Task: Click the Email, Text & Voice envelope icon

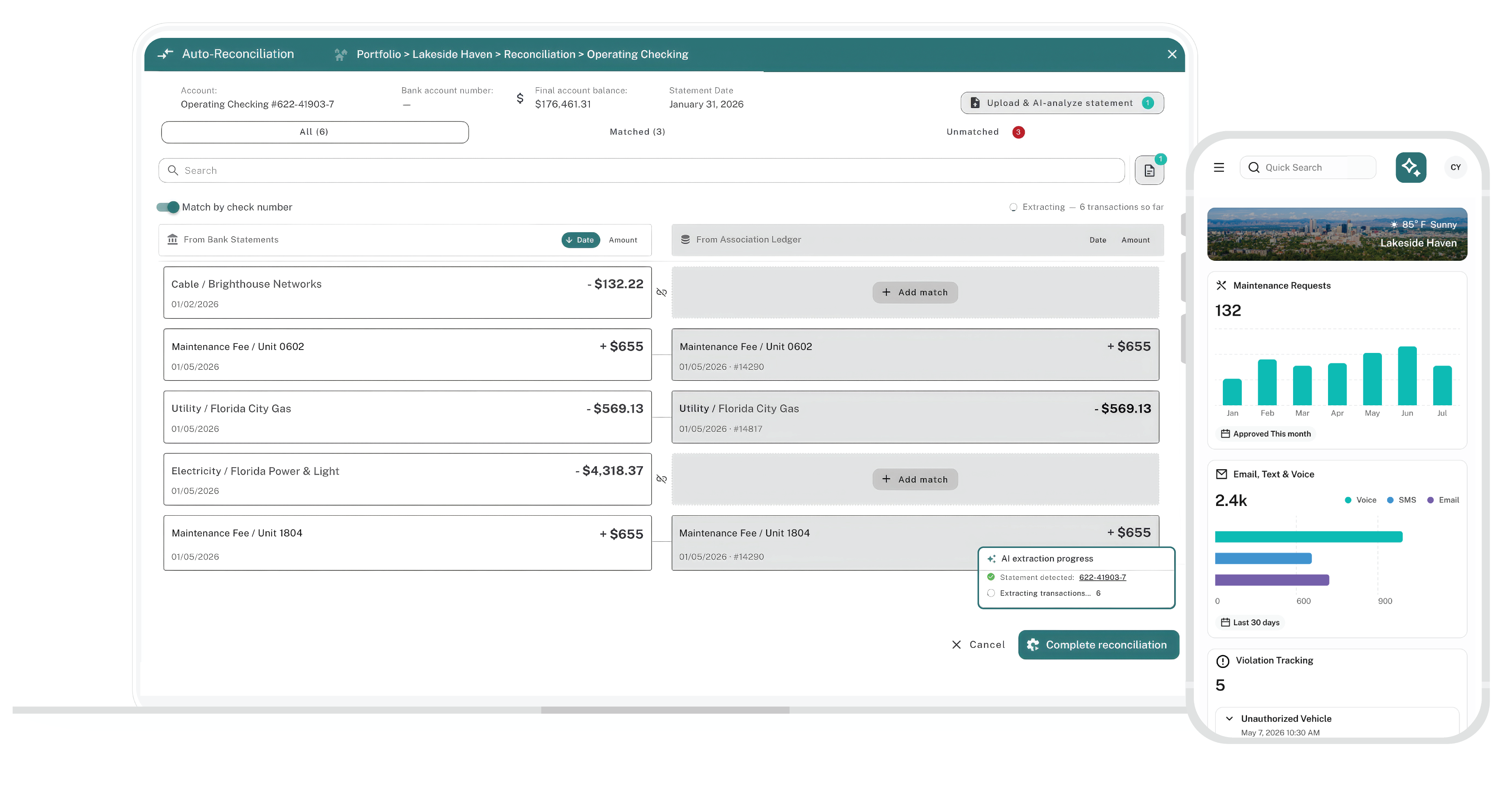Action: (1221, 475)
